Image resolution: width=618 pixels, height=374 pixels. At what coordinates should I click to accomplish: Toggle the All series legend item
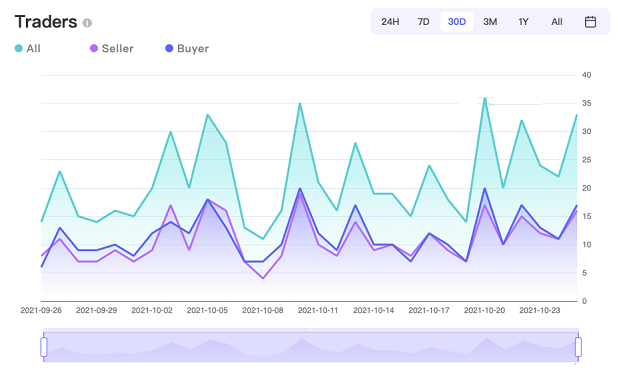click(x=28, y=48)
